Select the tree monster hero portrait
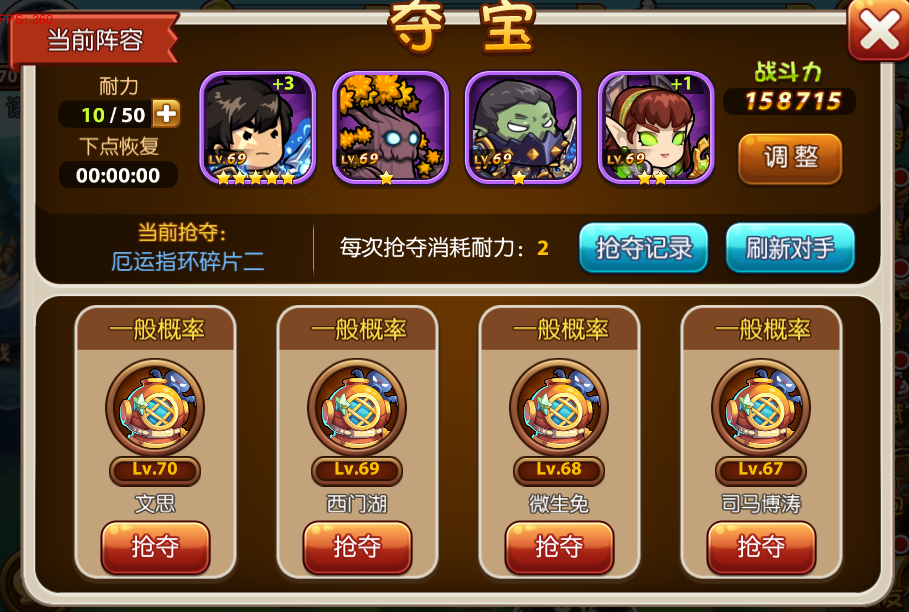This screenshot has height=612, width=909. tap(390, 128)
